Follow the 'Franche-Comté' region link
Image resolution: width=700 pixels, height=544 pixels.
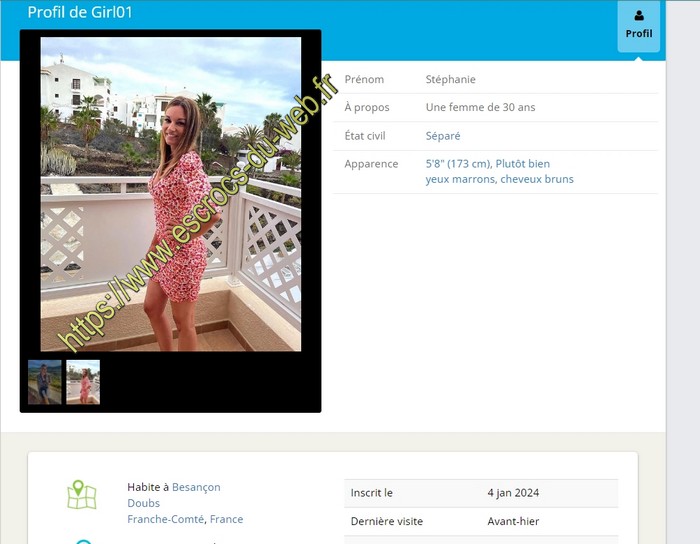click(166, 519)
